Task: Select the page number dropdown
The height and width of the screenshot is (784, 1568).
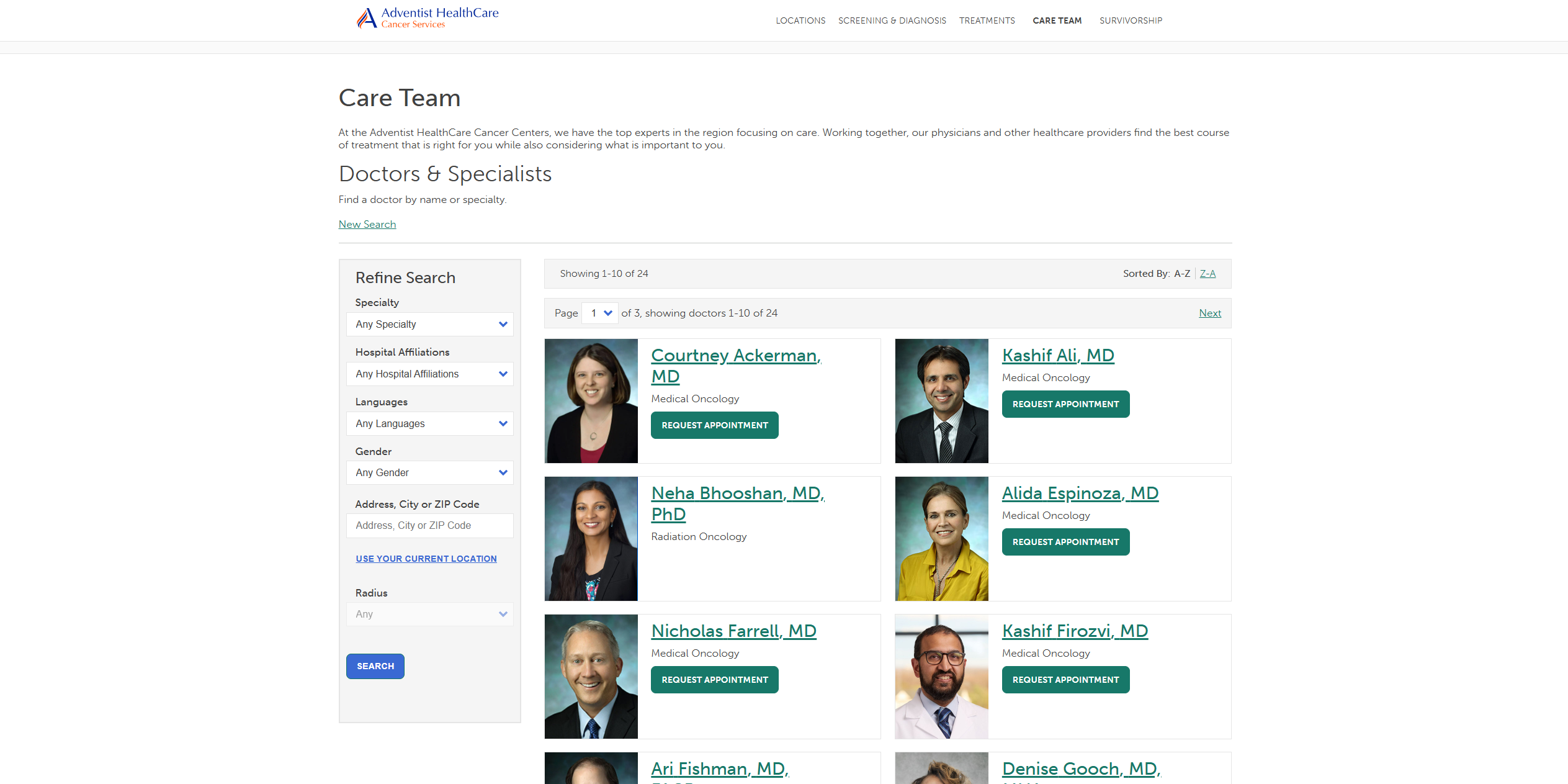Action: [x=600, y=313]
